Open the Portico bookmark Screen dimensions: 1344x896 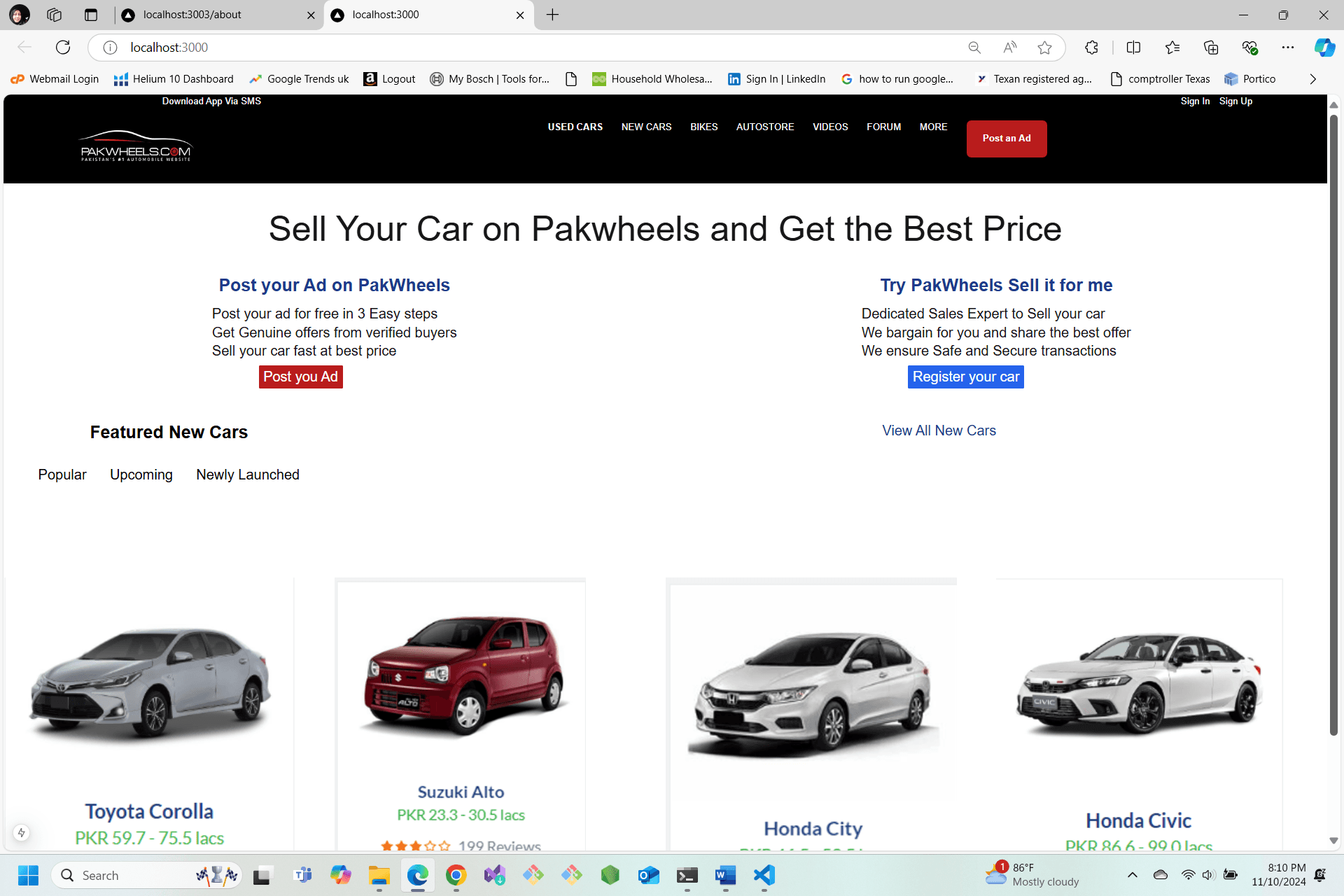click(1250, 79)
